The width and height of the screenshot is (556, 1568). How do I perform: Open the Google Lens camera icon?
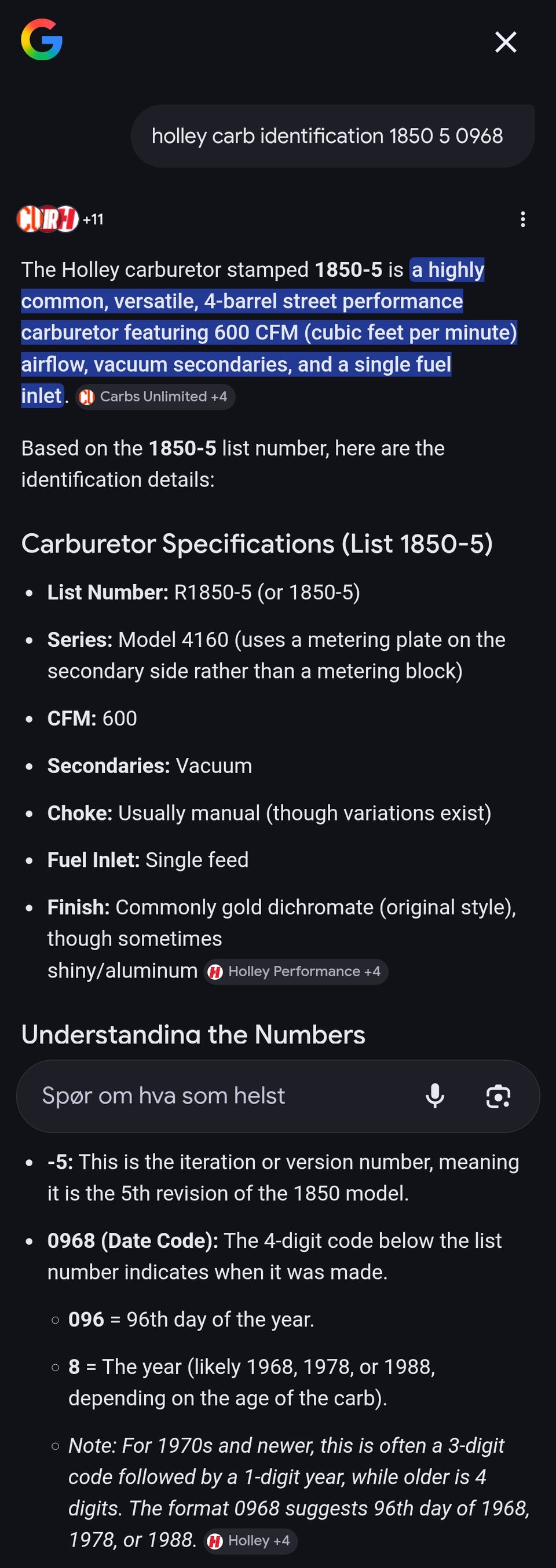(x=498, y=1096)
